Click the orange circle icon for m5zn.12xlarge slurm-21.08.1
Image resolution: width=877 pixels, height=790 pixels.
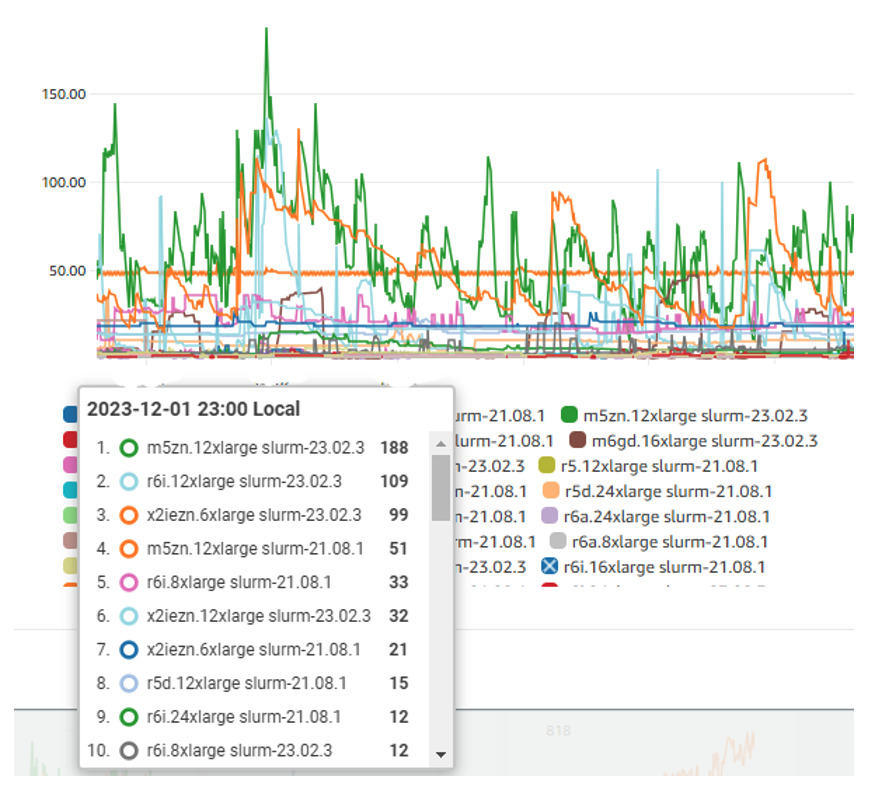point(128,549)
